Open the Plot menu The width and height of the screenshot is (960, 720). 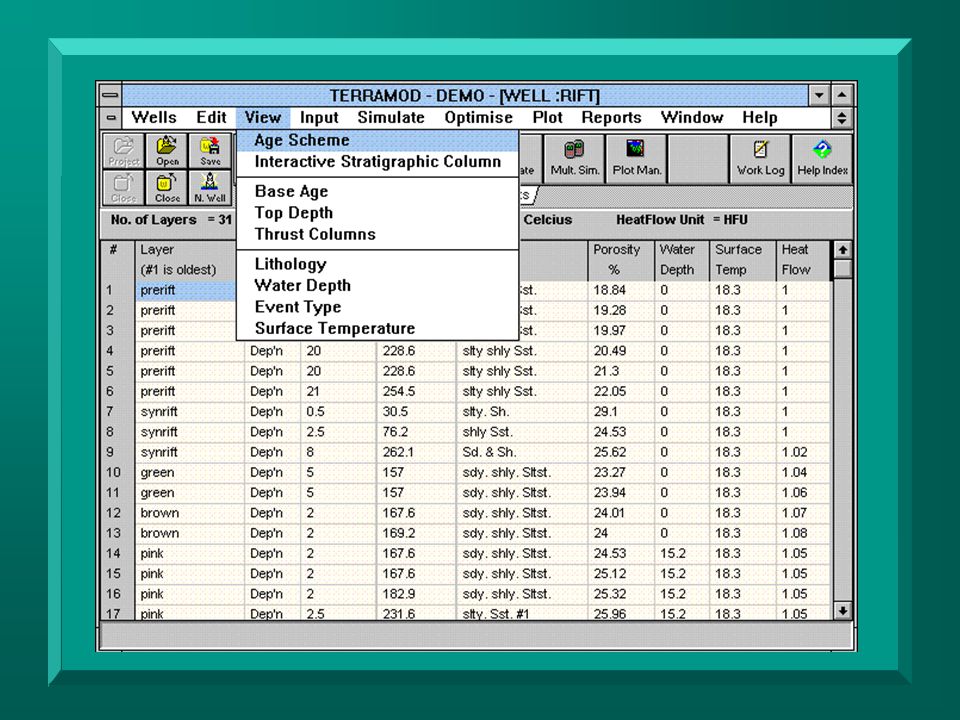click(547, 118)
